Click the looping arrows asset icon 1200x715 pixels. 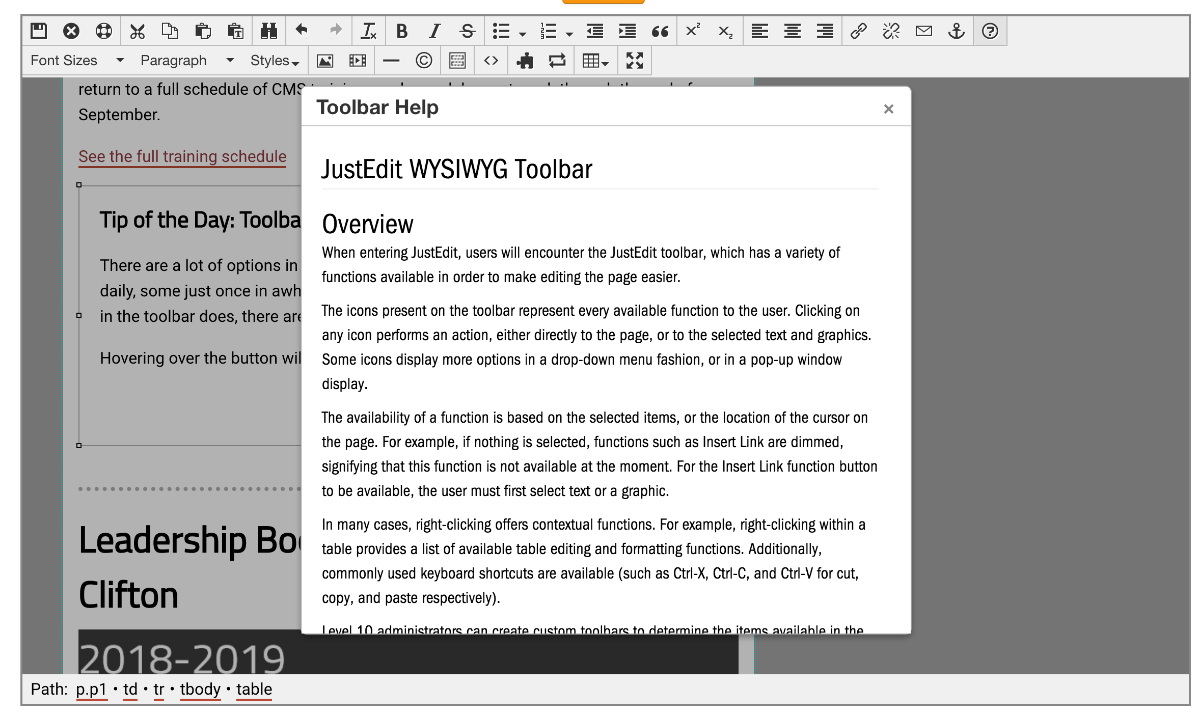click(x=557, y=60)
